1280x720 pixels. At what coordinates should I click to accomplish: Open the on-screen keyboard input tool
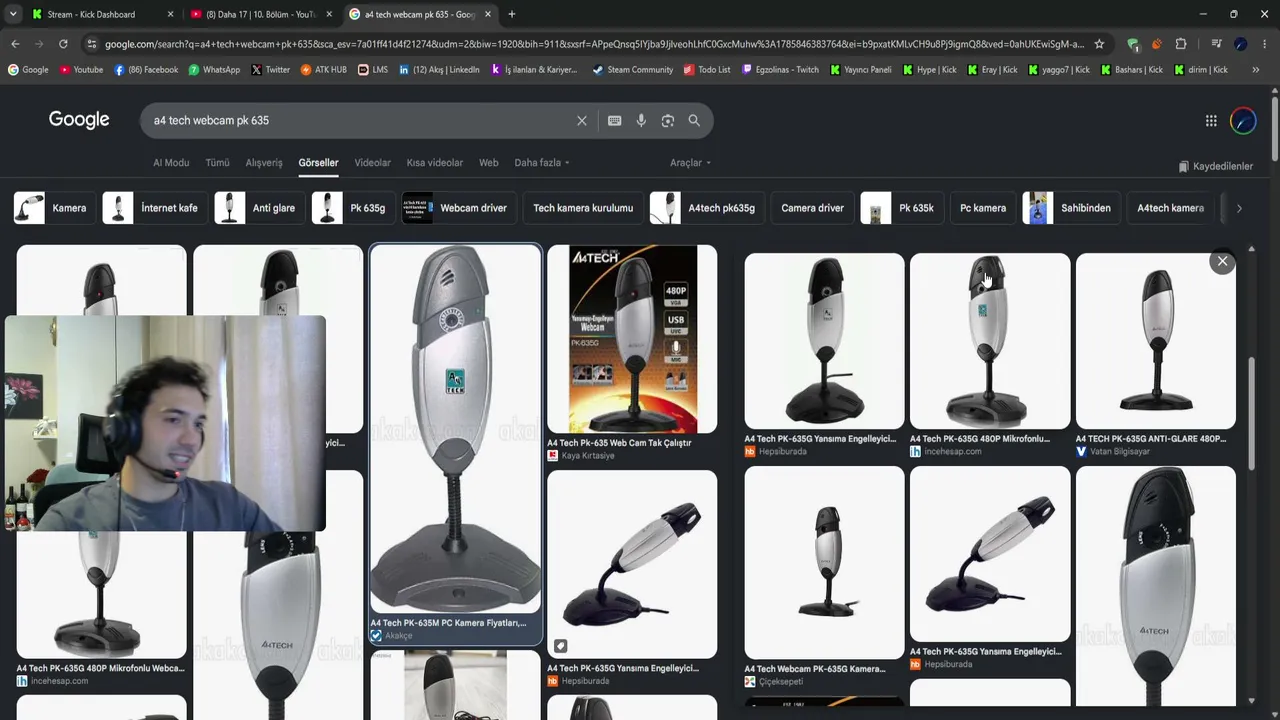pos(614,121)
